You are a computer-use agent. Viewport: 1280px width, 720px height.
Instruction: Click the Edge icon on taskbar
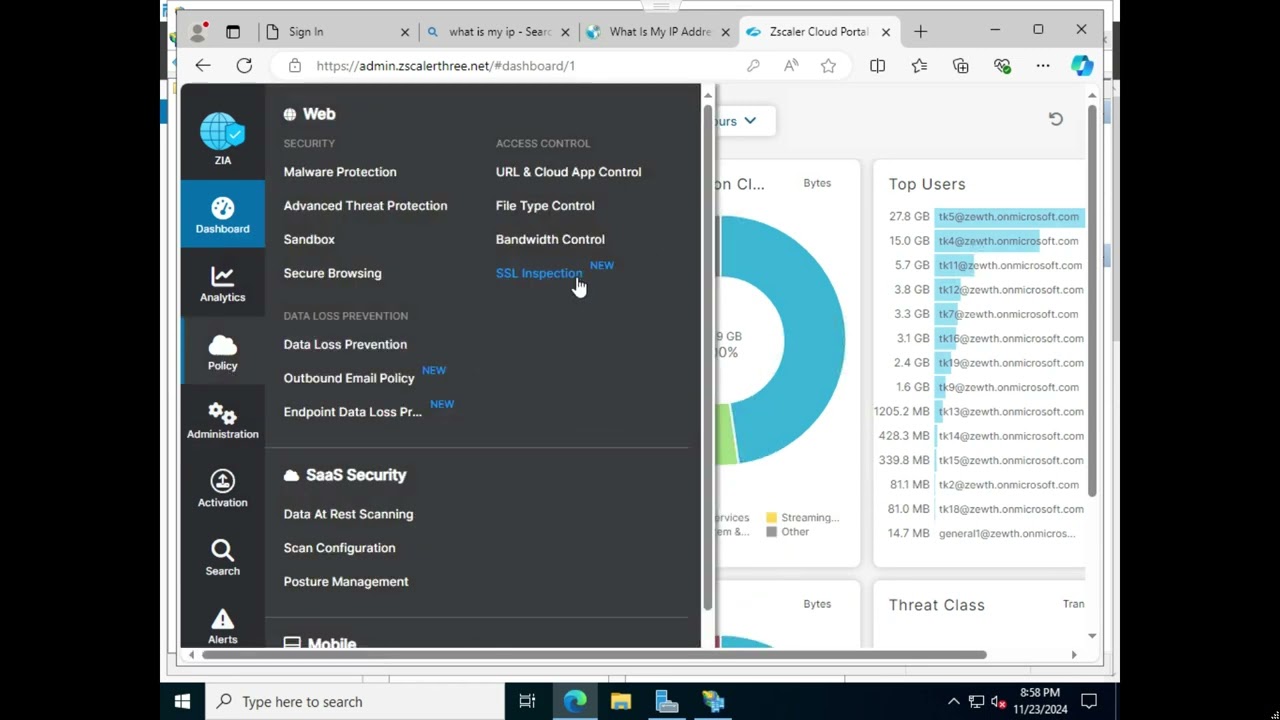pyautogui.click(x=575, y=701)
